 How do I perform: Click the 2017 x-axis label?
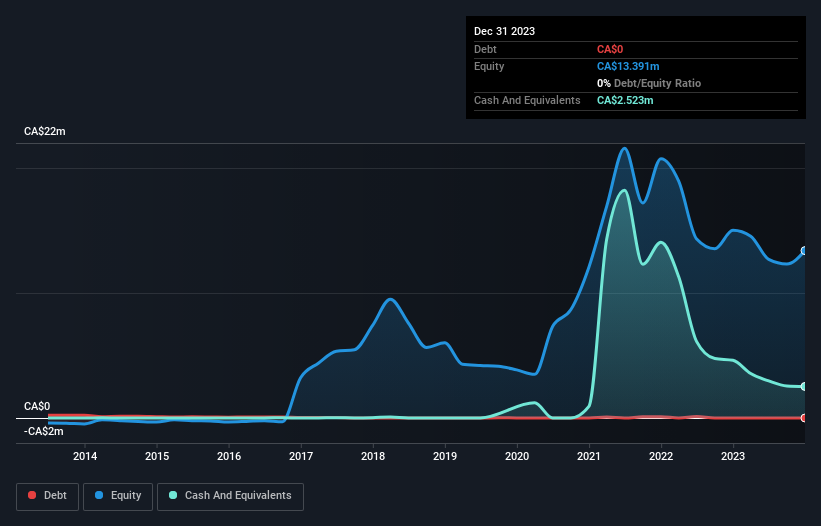[x=301, y=456]
